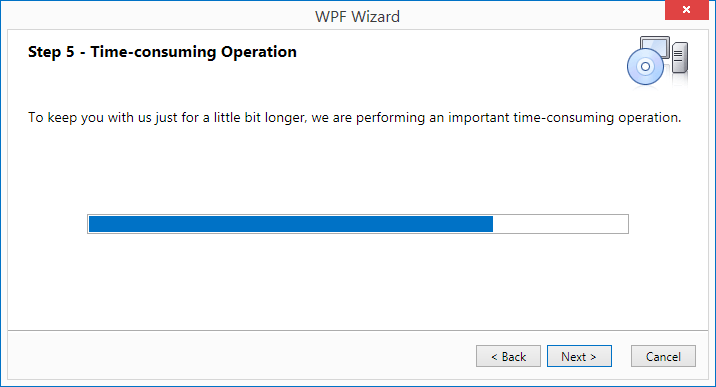Click the Next > button
Screen dimensions: 716x387
click(x=579, y=356)
